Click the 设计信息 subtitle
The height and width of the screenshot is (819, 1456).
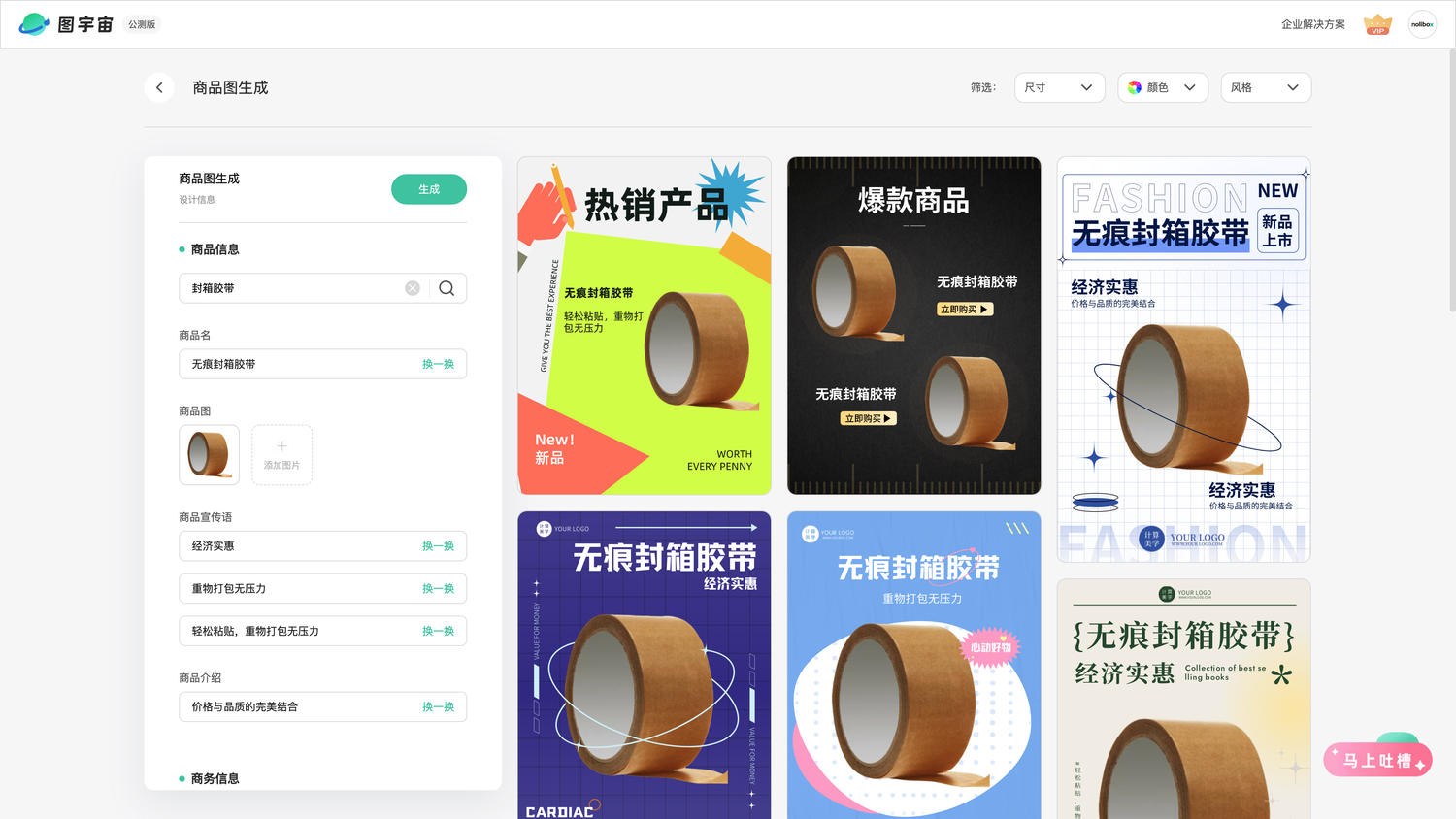click(x=197, y=200)
